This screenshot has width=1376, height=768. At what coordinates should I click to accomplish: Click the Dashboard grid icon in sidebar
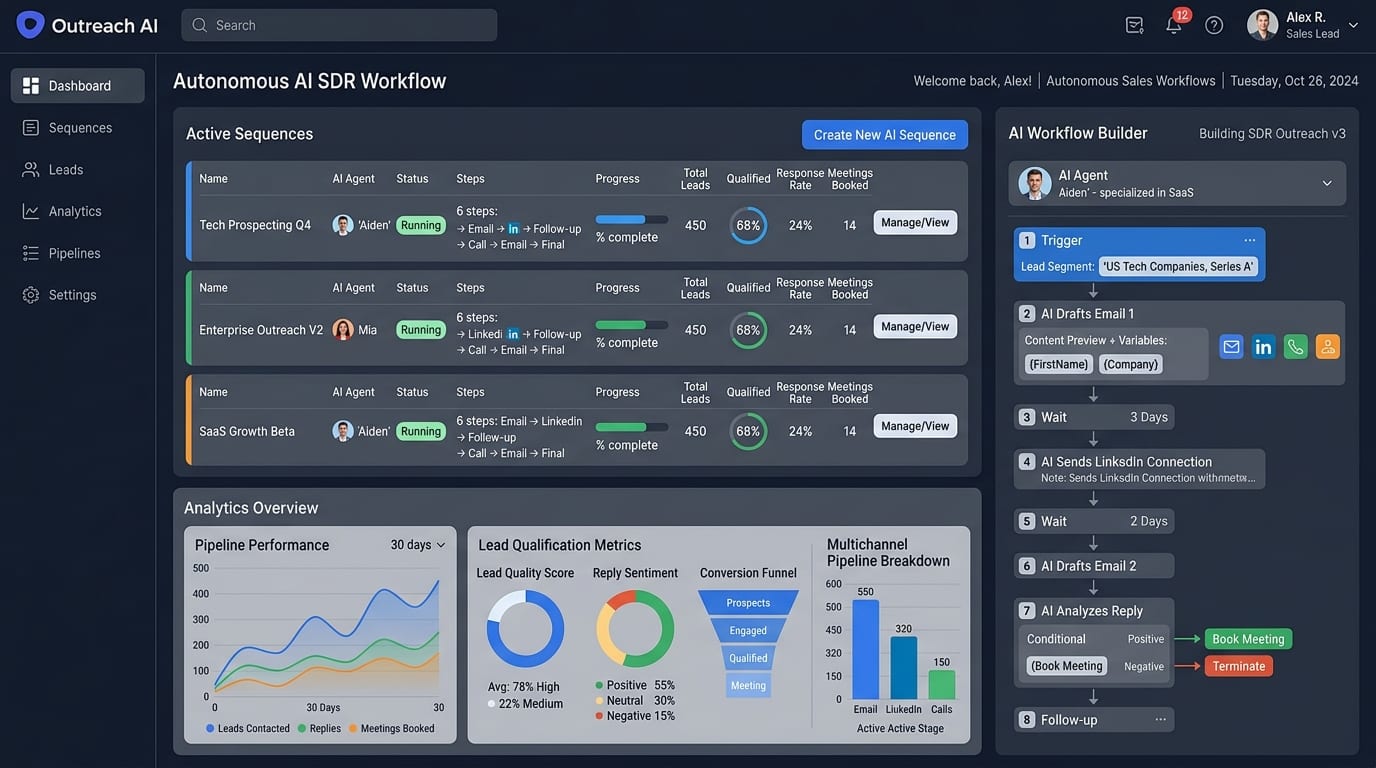(31, 86)
